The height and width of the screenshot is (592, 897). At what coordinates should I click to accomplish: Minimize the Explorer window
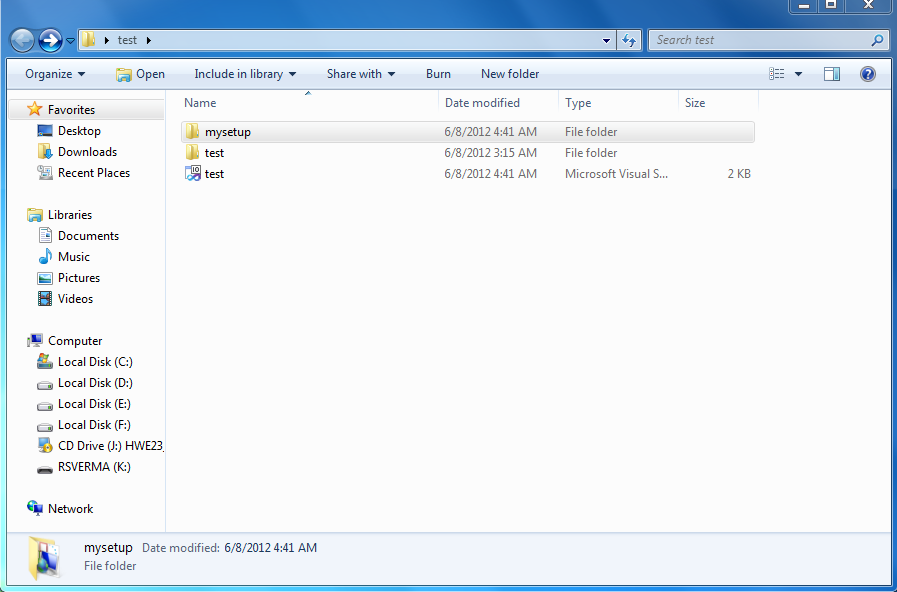[x=804, y=5]
